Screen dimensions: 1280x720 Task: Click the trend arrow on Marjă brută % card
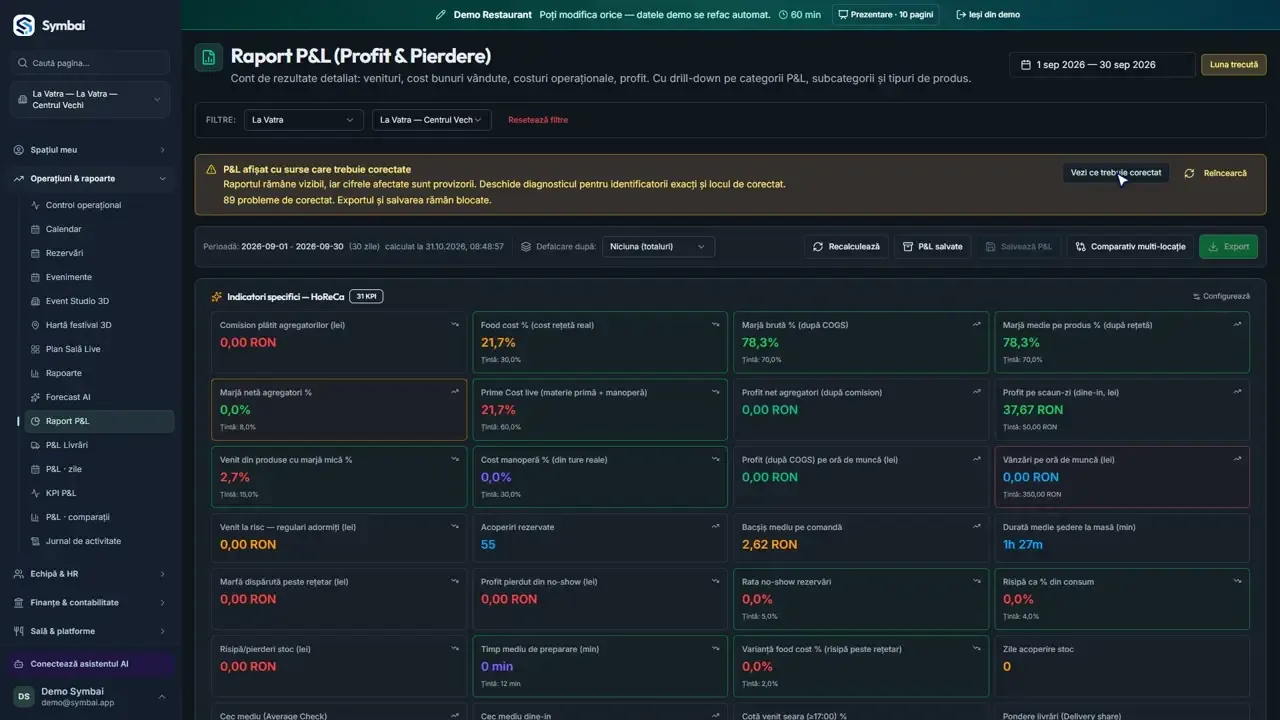(976, 324)
